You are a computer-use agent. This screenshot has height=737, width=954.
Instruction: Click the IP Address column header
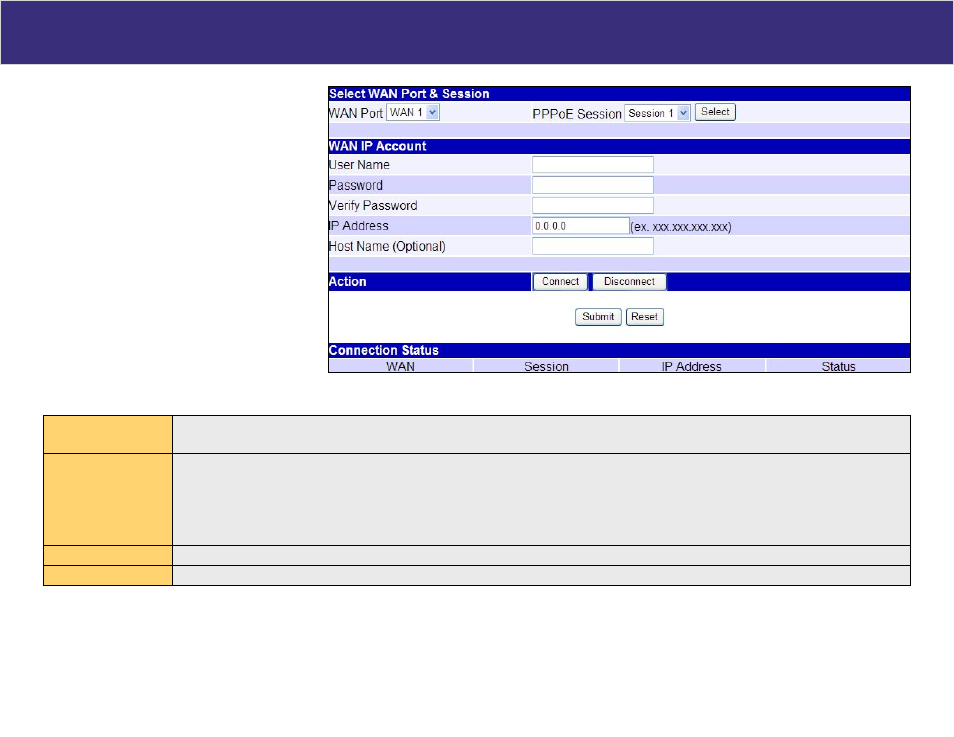[x=692, y=366]
